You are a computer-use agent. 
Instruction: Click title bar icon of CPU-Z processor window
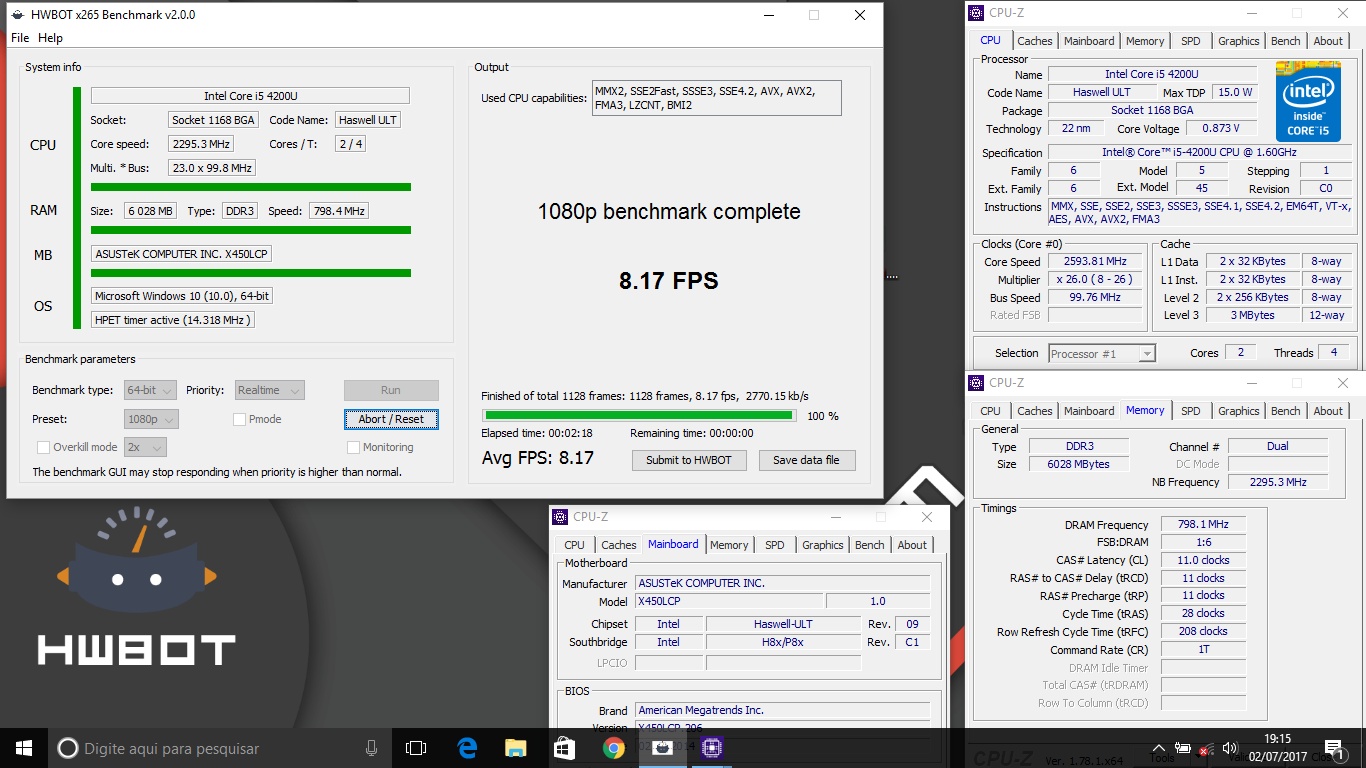pyautogui.click(x=977, y=13)
